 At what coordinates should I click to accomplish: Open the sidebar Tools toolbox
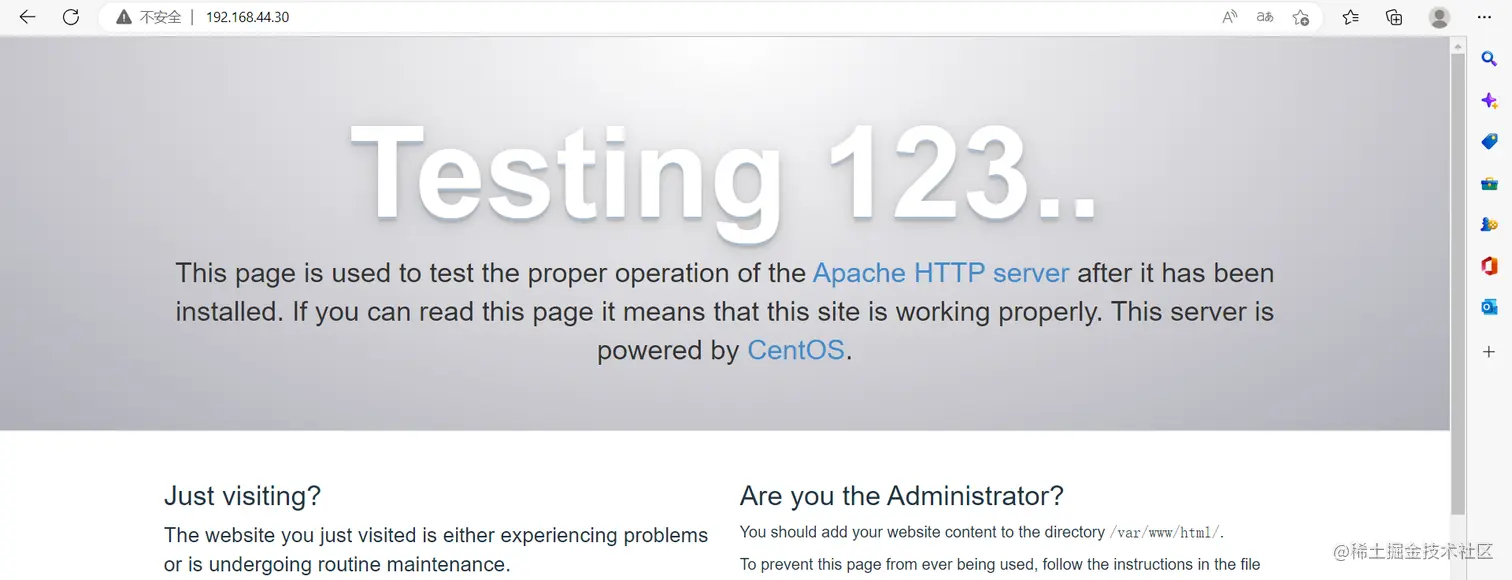point(1489,184)
